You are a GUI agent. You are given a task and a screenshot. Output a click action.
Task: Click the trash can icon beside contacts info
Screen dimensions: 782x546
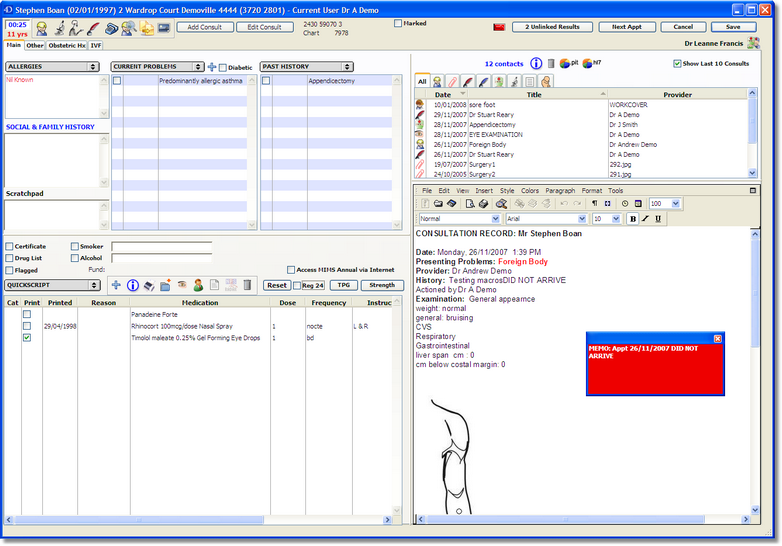coord(551,63)
